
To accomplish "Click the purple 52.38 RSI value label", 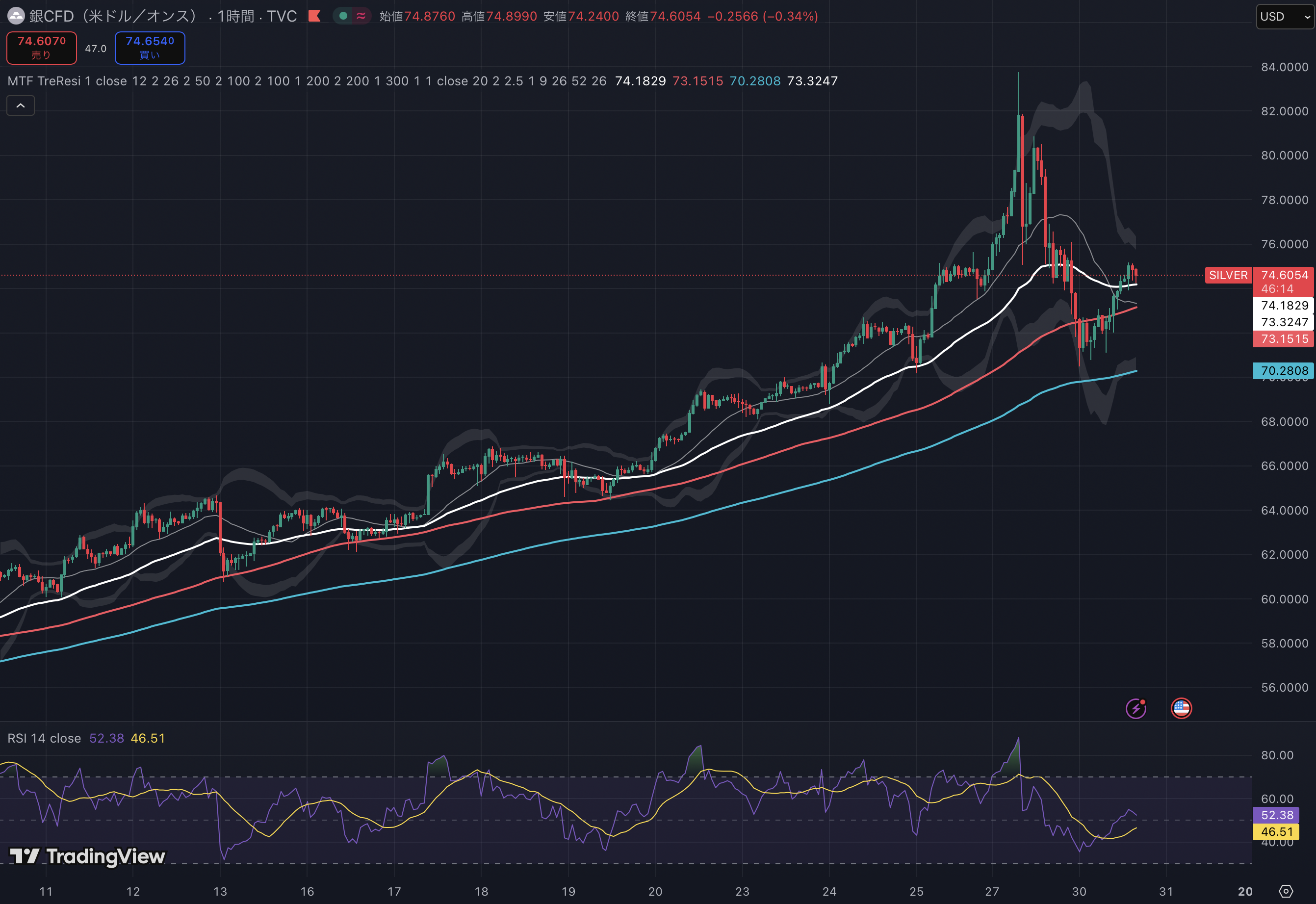I will pyautogui.click(x=1276, y=815).
